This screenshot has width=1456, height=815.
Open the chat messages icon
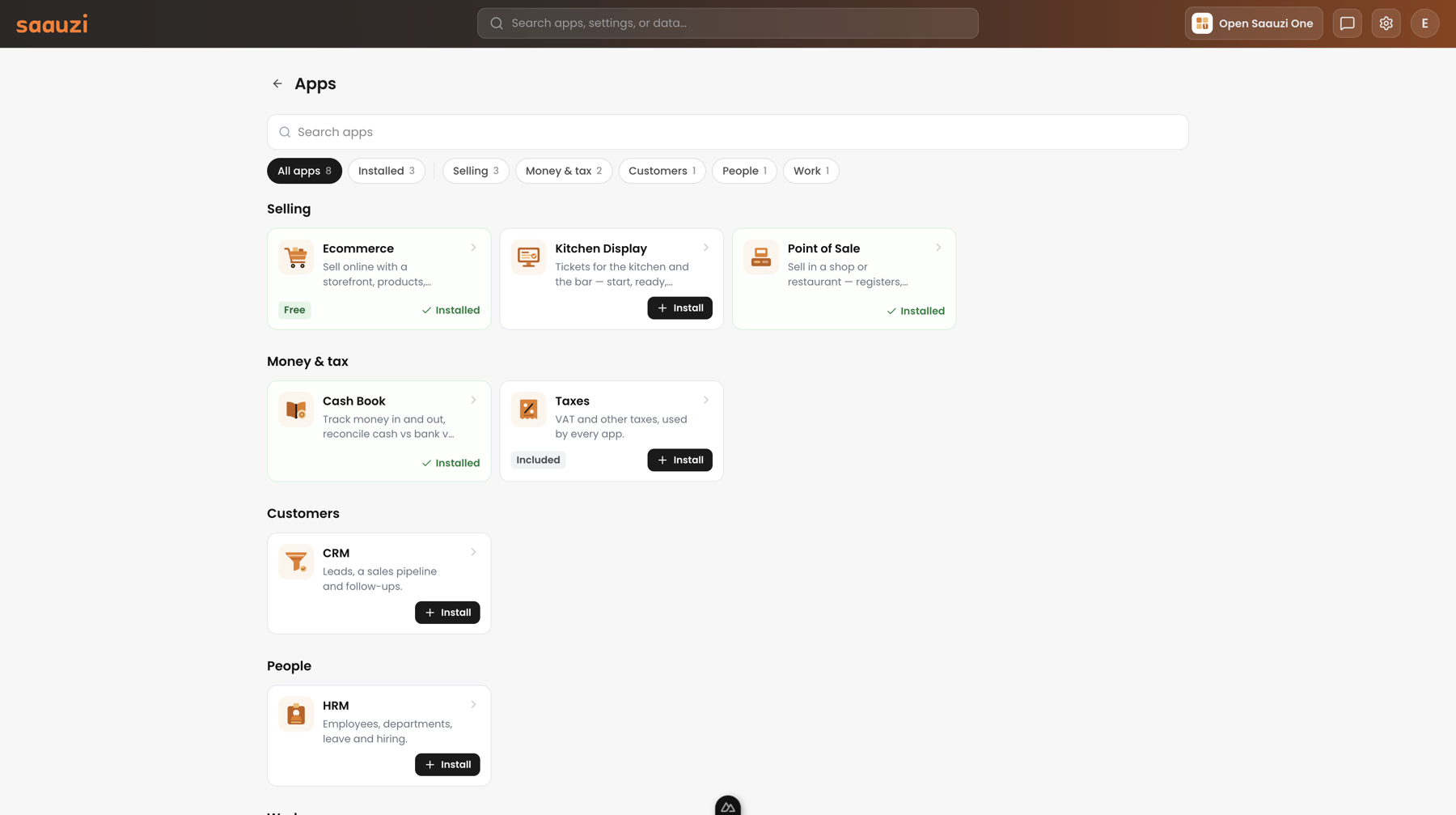pos(1347,23)
